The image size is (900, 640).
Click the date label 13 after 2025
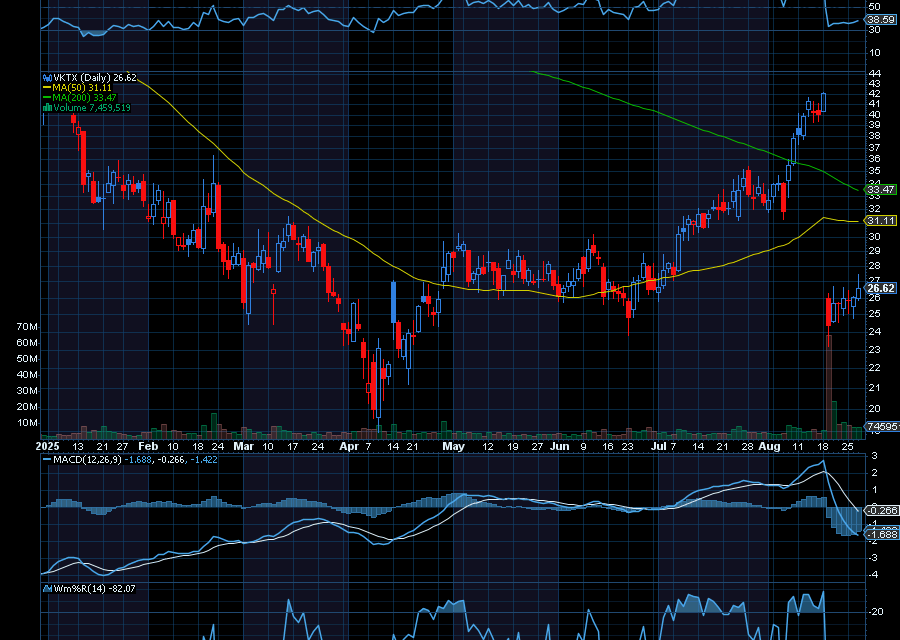[x=77, y=447]
